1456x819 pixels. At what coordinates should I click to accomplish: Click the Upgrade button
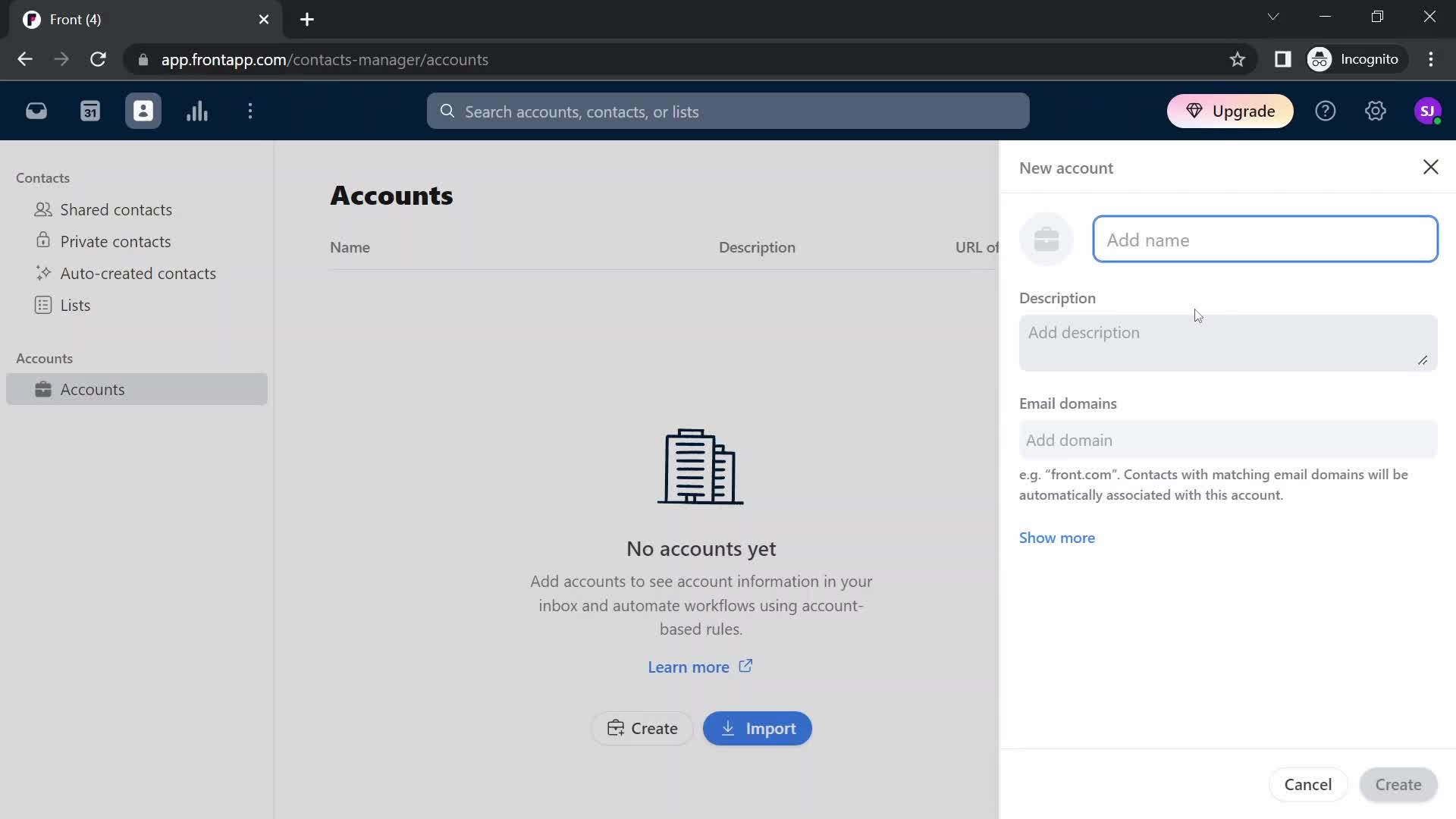(x=1233, y=111)
